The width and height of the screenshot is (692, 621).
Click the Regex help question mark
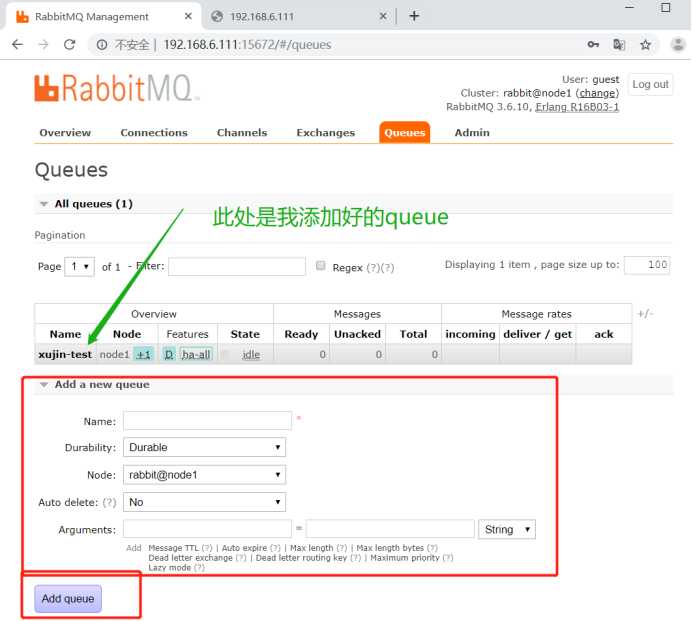coord(373,268)
